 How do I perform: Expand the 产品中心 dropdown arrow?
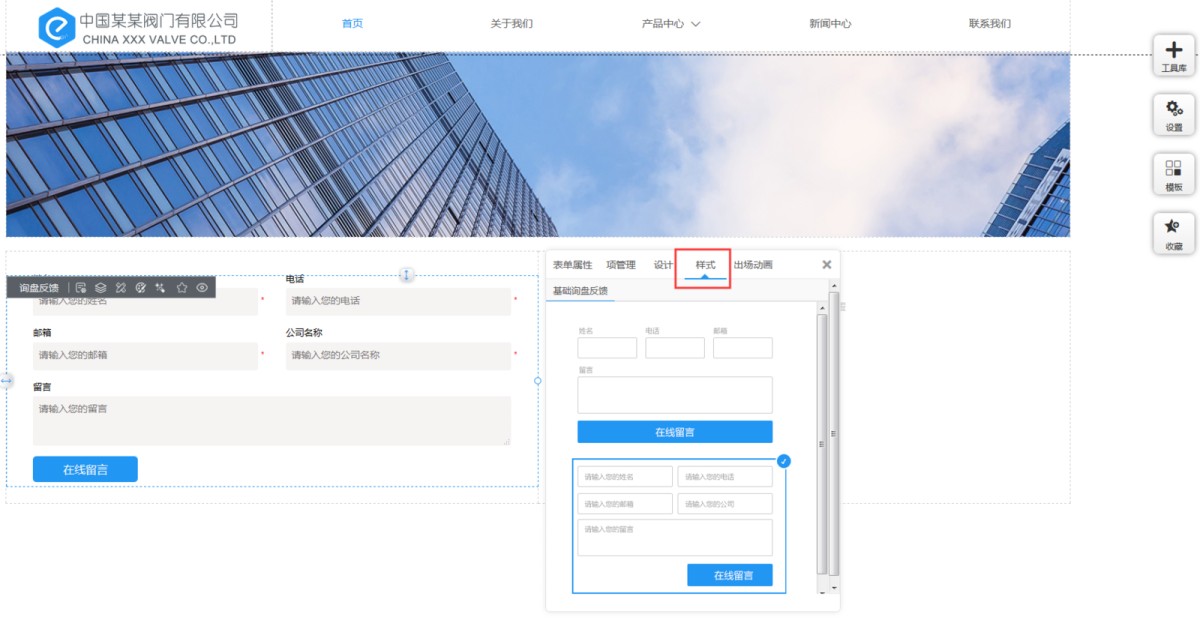click(x=696, y=24)
